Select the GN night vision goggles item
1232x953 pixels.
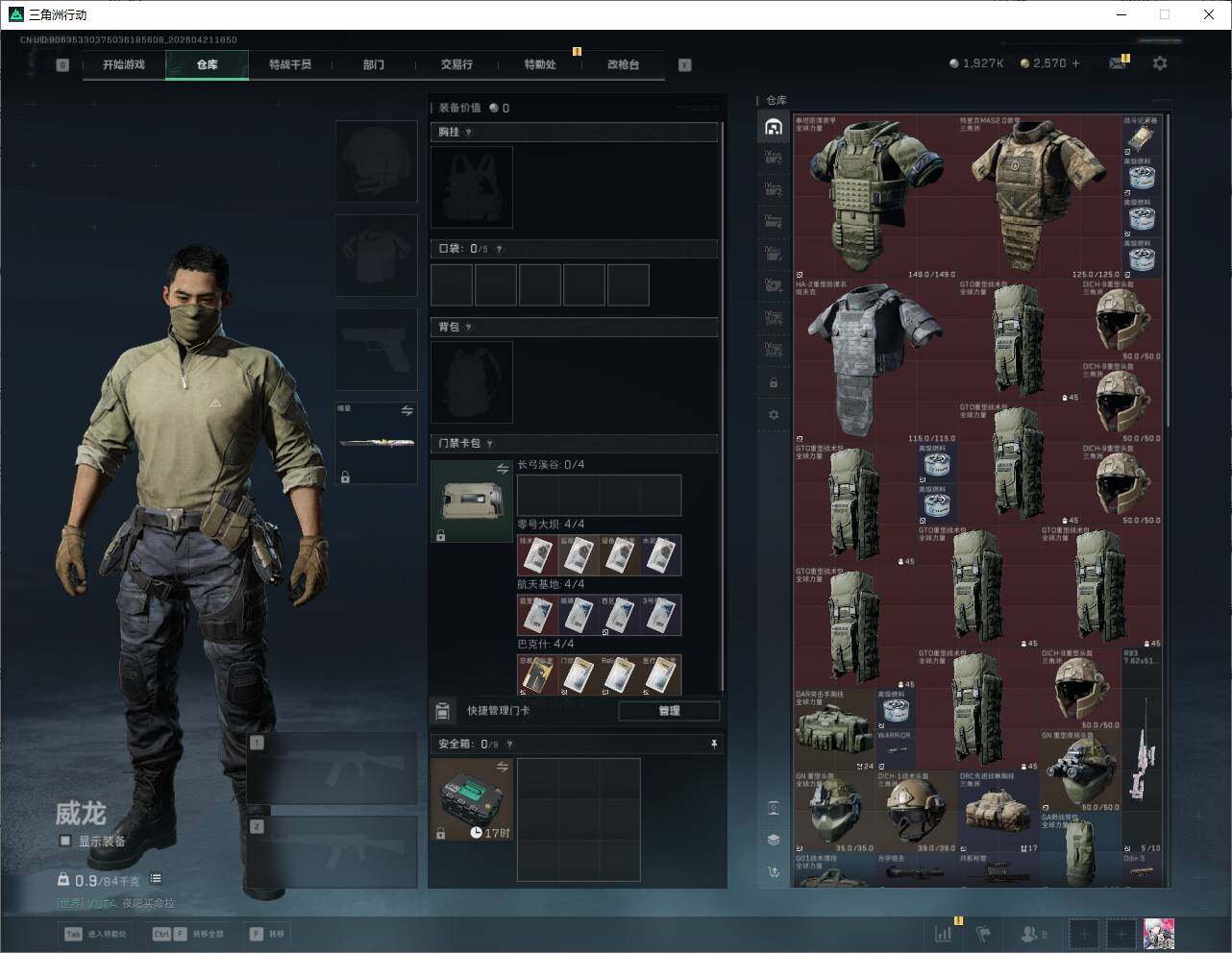1081,771
